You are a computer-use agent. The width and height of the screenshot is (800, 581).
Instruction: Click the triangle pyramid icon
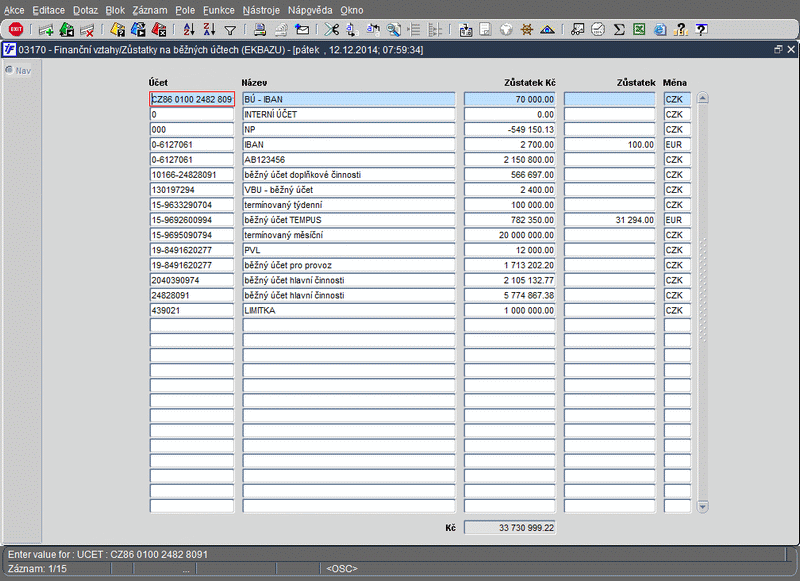coord(547,30)
